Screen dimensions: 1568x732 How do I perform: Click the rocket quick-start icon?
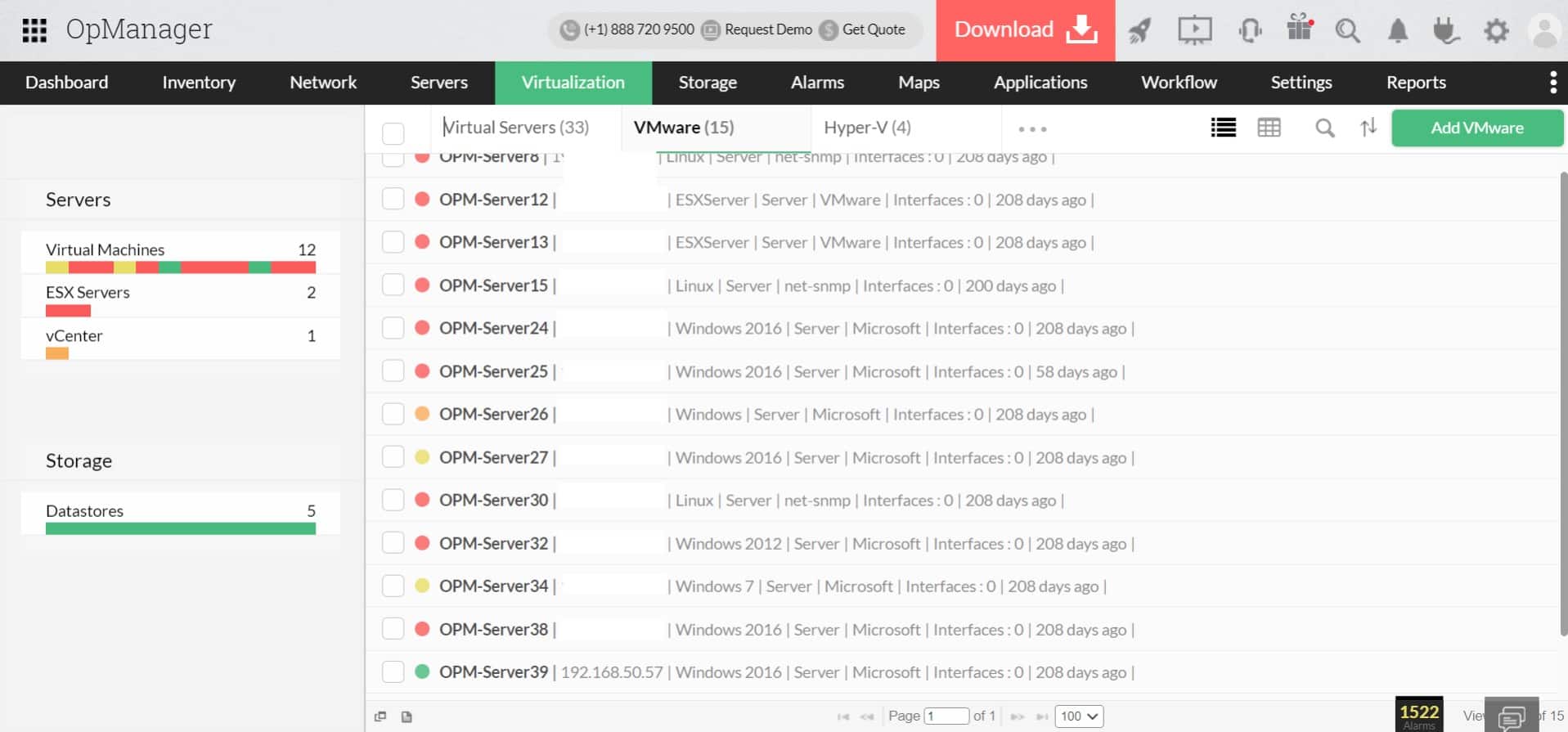pyautogui.click(x=1139, y=31)
